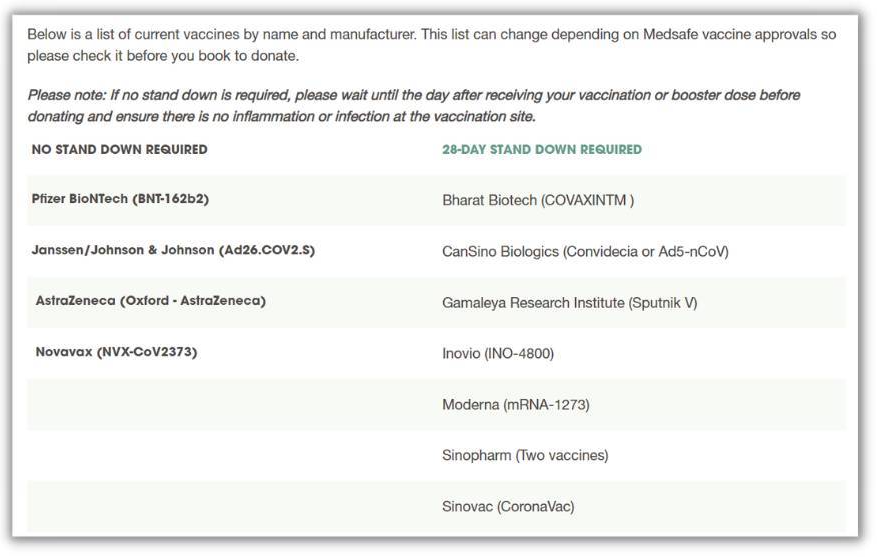Click the intro paragraph mentioning Medsafe approvals
Screen dimensions: 877x557
click(431, 45)
